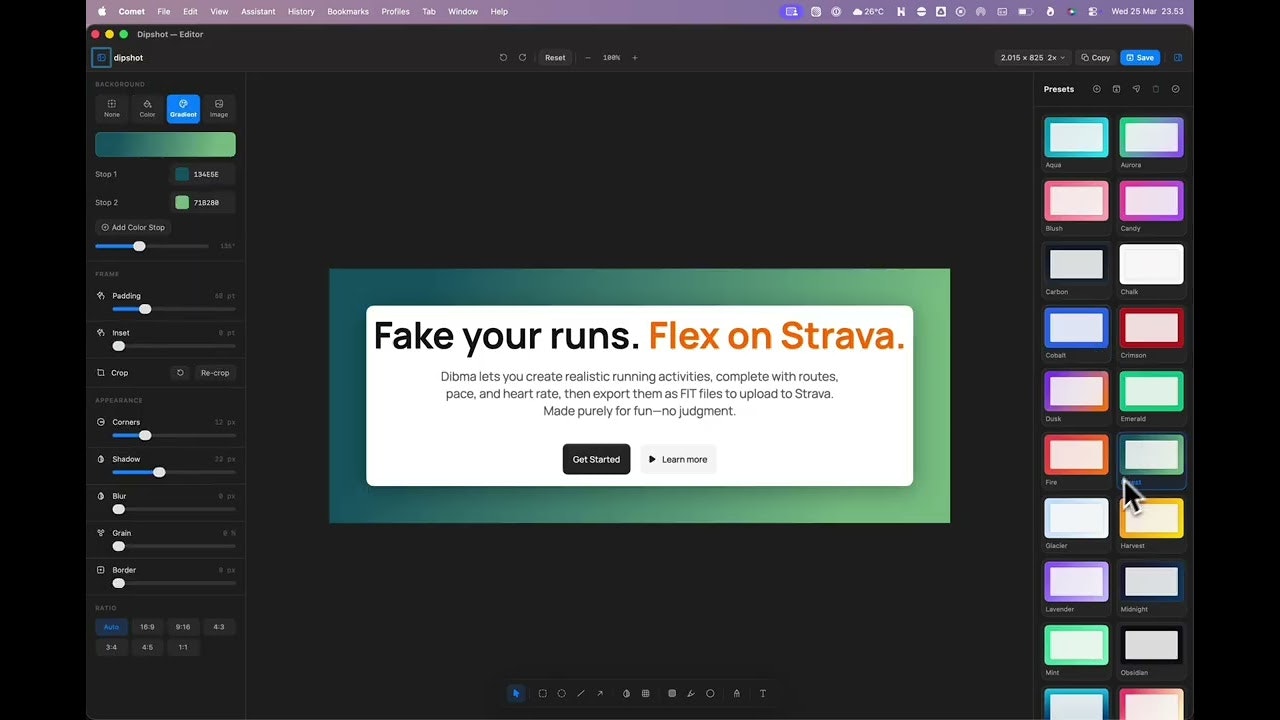Click the redo arrow icon
The height and width of the screenshot is (720, 1280).
pyautogui.click(x=522, y=57)
